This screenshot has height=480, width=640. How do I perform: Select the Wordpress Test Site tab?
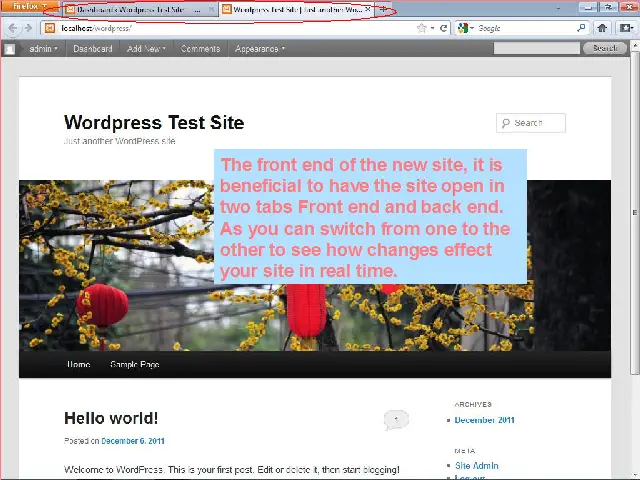coord(296,9)
